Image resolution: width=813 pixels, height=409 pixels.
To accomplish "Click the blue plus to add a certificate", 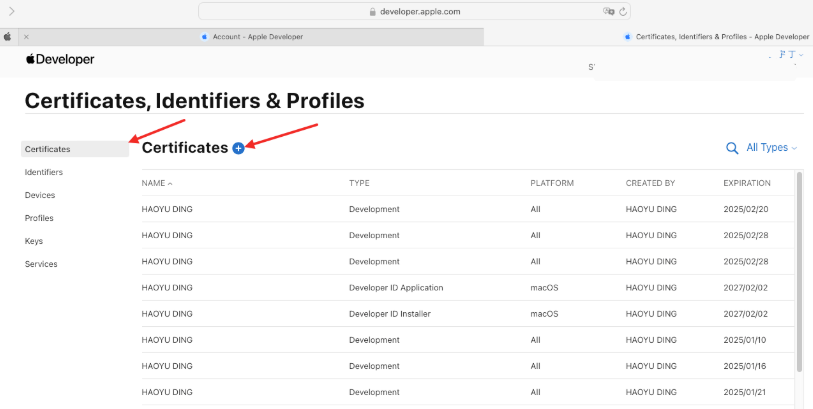I will click(x=238, y=148).
